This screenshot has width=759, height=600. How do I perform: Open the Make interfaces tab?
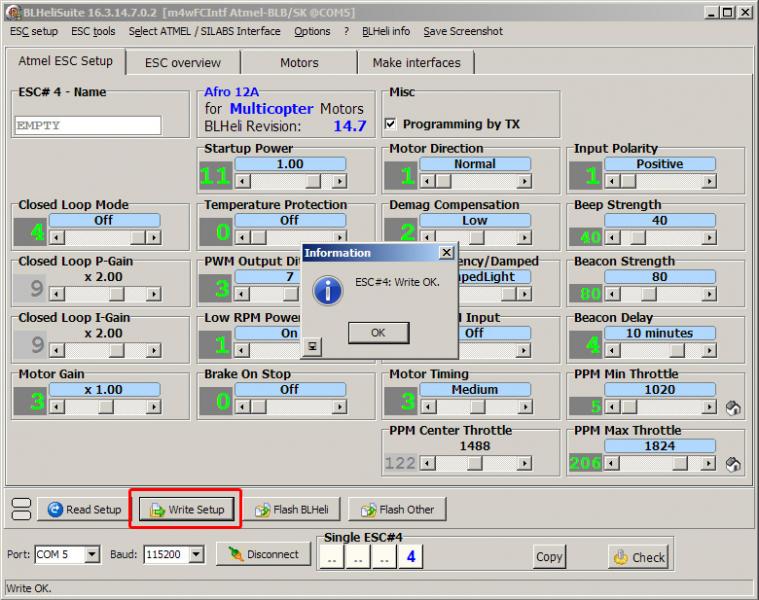pos(416,62)
